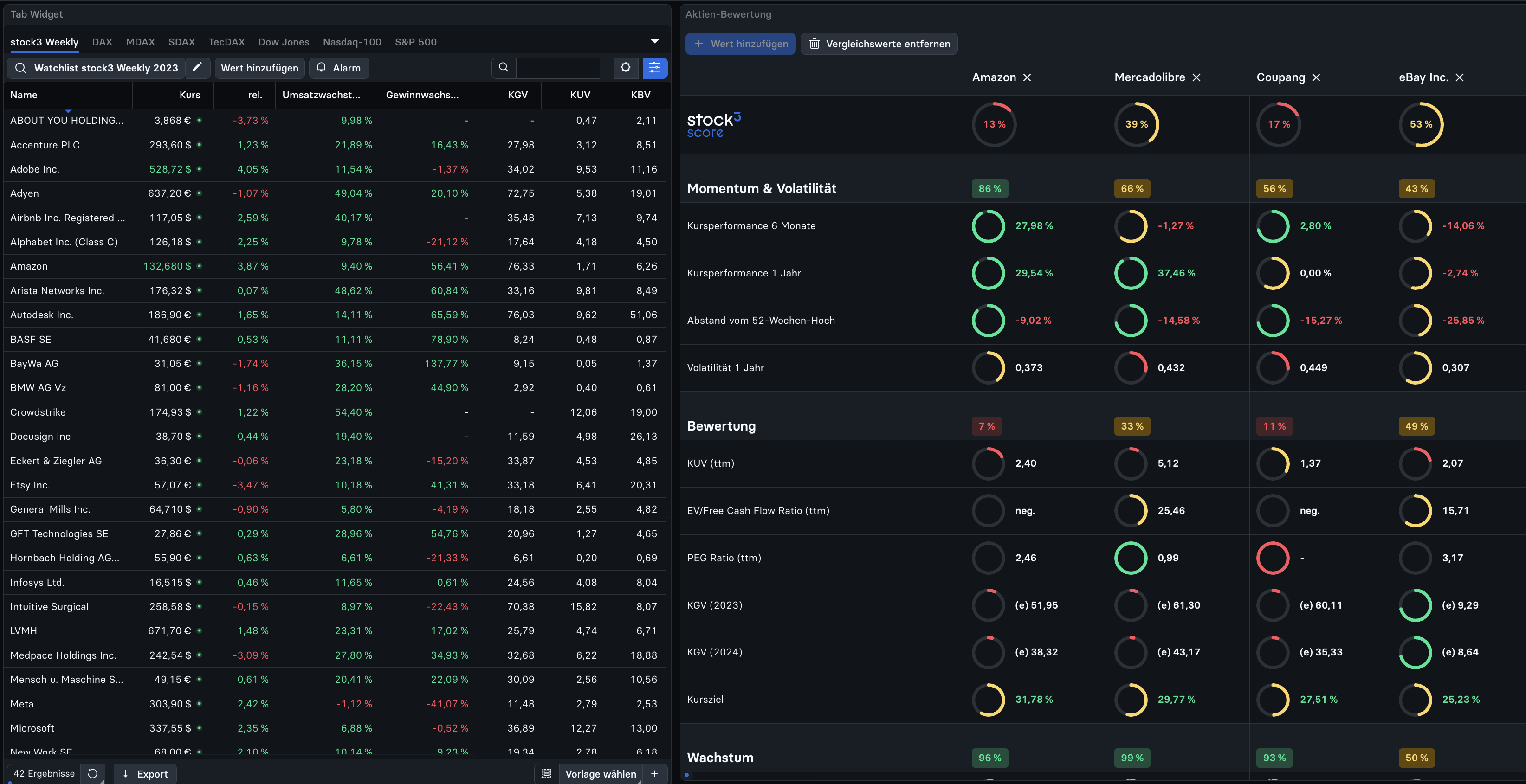Click Export button
Image resolution: width=1526 pixels, height=784 pixels.
[145, 773]
